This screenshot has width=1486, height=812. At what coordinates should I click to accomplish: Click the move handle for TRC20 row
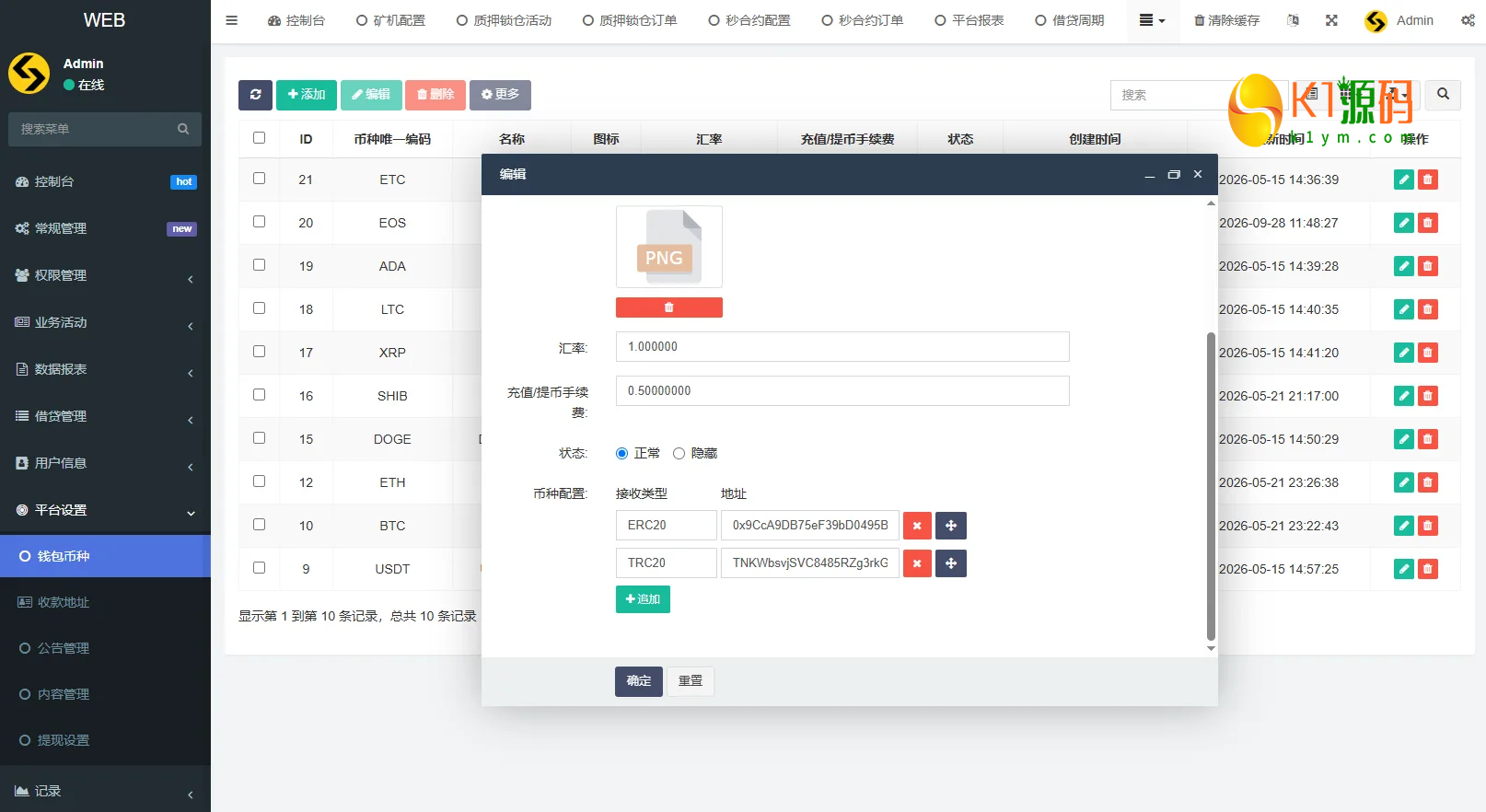click(x=951, y=563)
